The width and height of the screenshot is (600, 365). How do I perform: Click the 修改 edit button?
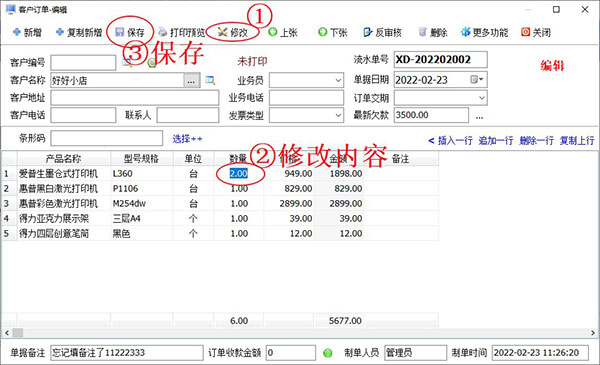point(233,33)
